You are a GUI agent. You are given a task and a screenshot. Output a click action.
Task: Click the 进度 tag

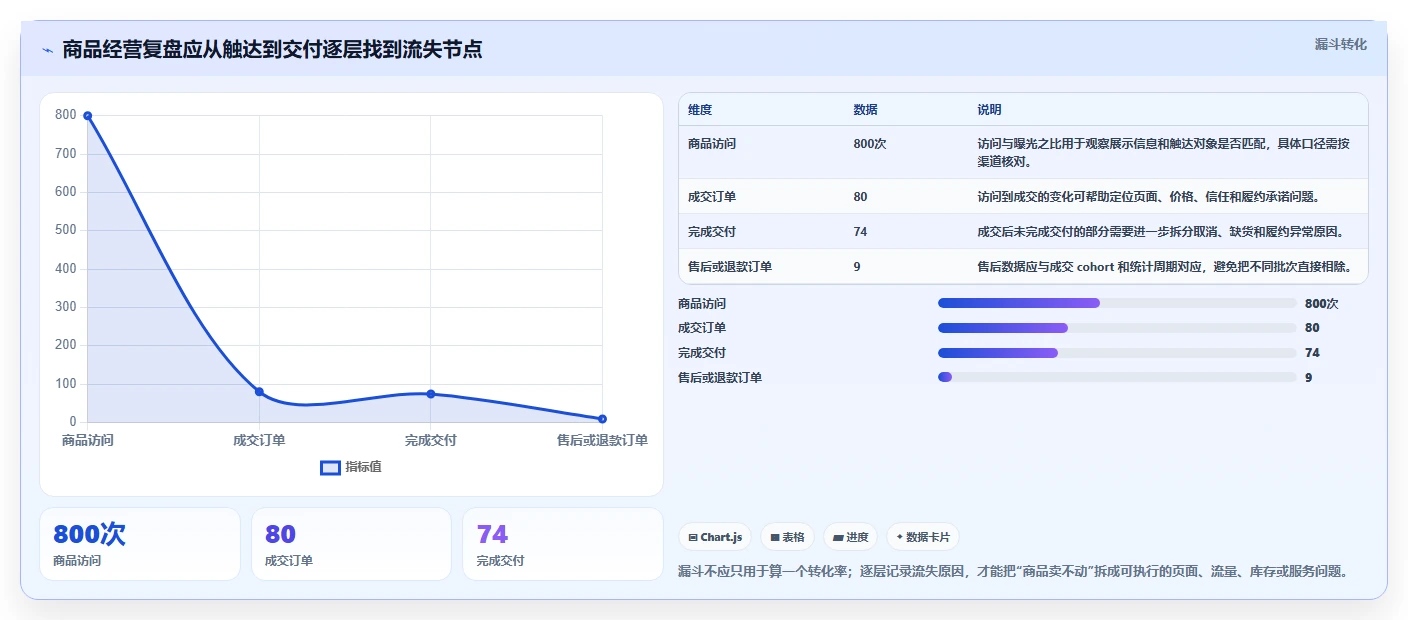(x=850, y=537)
